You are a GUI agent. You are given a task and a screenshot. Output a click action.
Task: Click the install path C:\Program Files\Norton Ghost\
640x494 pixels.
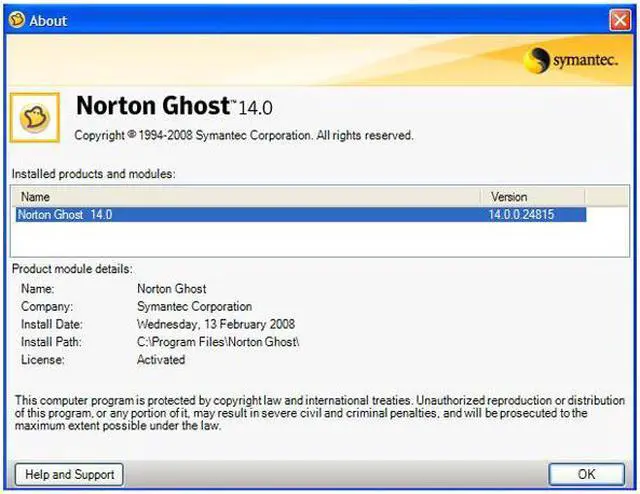click(218, 342)
